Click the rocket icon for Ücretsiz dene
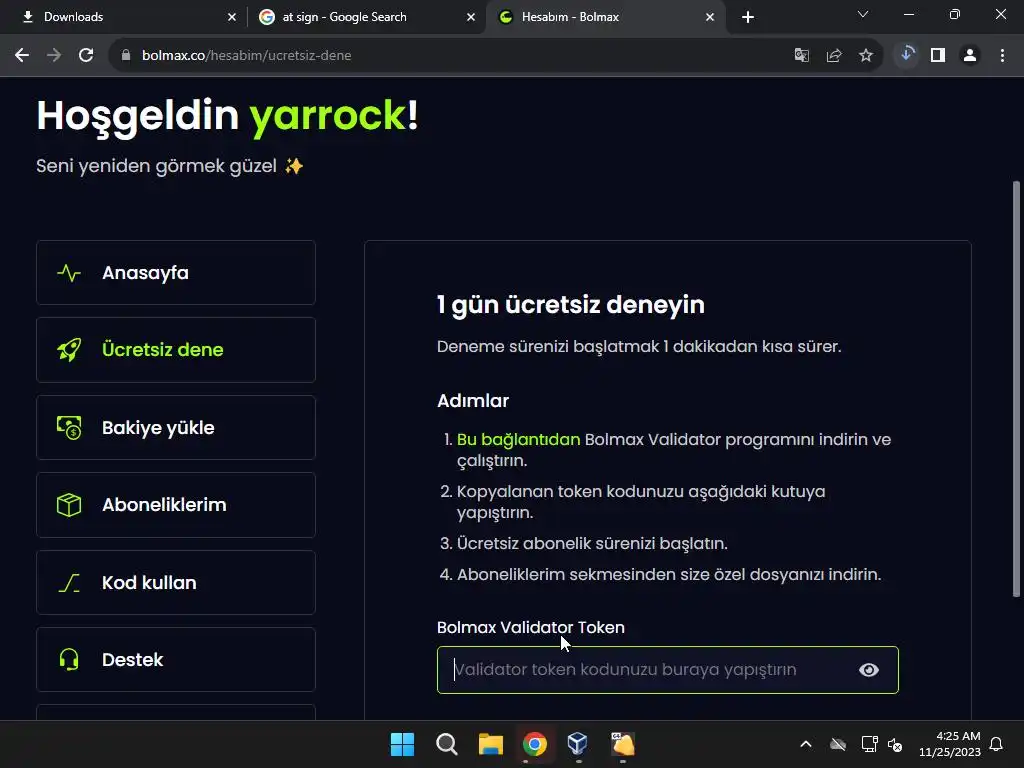This screenshot has width=1024, height=768. click(x=69, y=350)
